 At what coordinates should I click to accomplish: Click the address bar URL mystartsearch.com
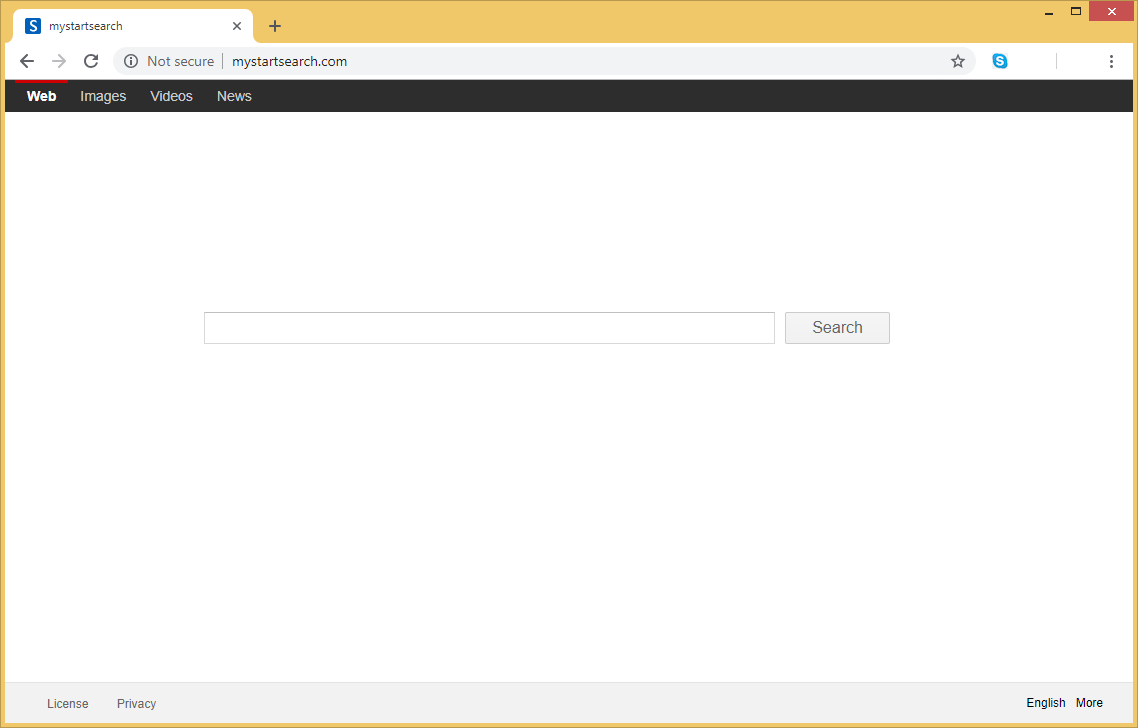pos(289,61)
